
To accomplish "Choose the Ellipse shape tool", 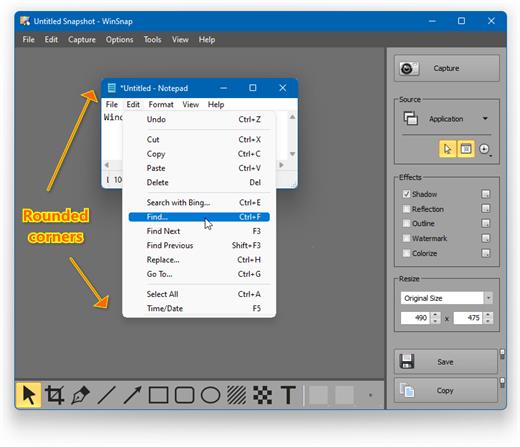I will [x=210, y=395].
